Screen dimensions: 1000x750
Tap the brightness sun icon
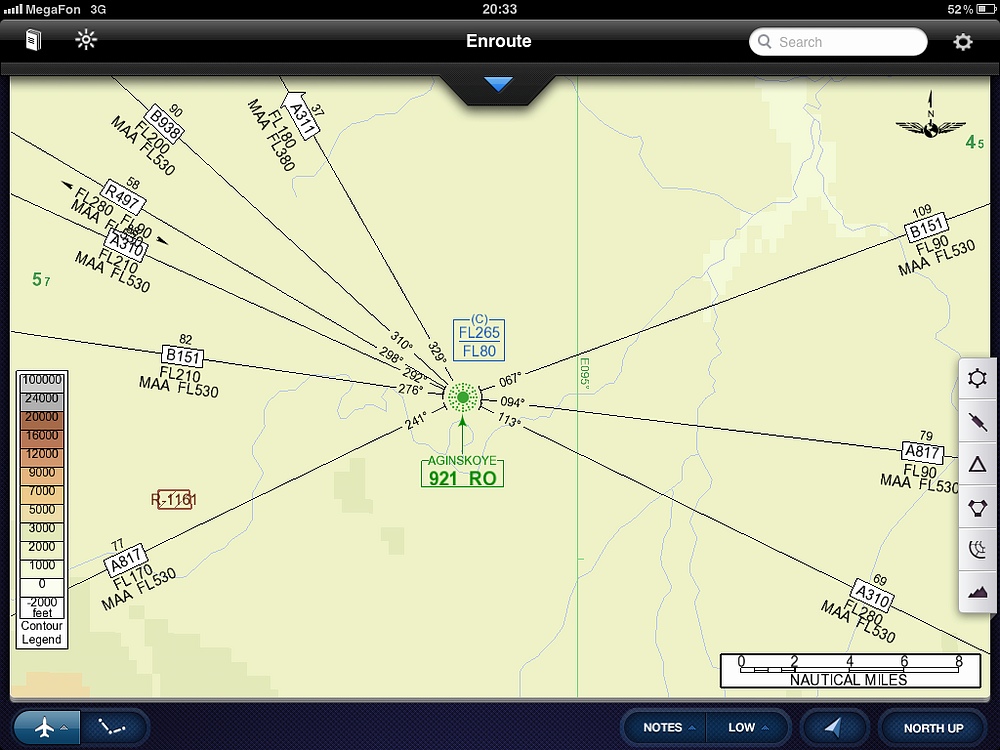click(86, 41)
